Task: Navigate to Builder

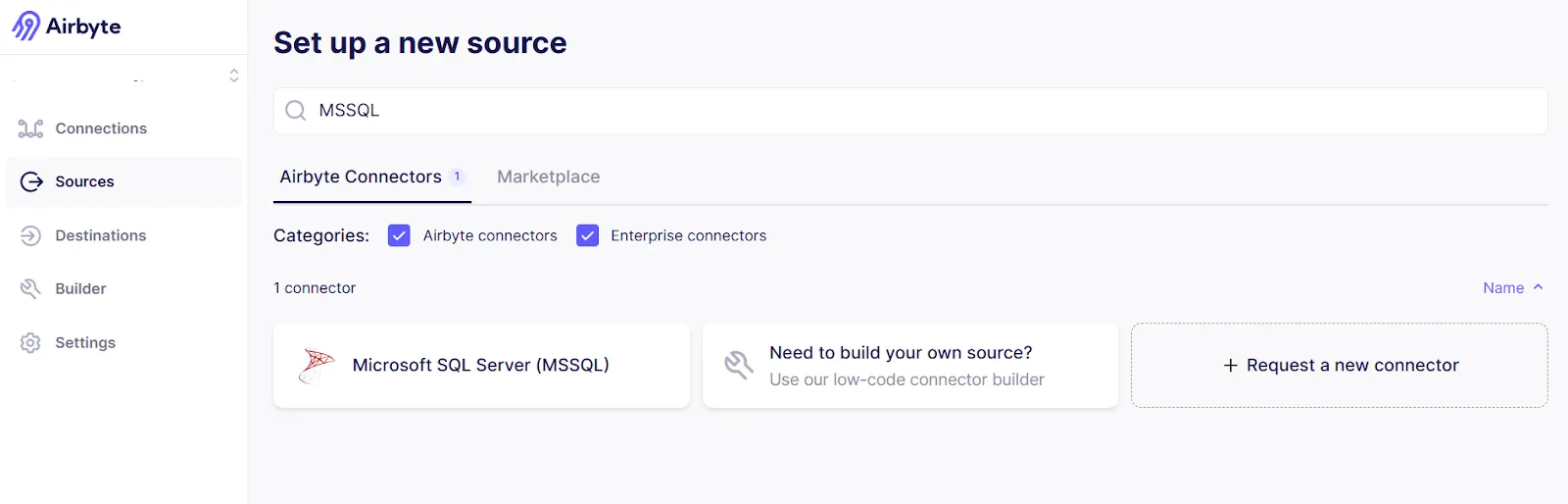Action: (123, 288)
